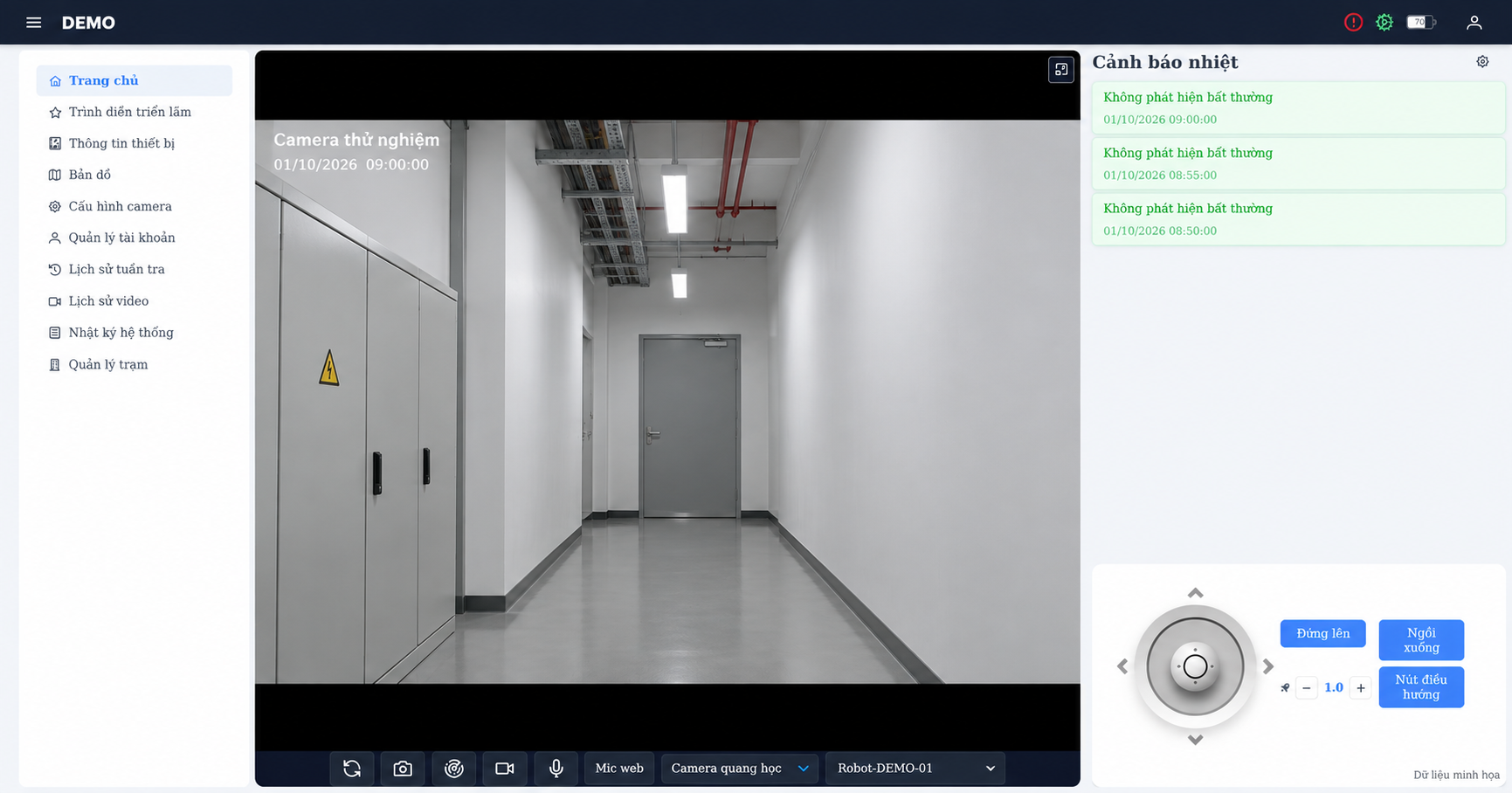Click the Ngồi xuống button
The height and width of the screenshot is (793, 1512).
1421,640
